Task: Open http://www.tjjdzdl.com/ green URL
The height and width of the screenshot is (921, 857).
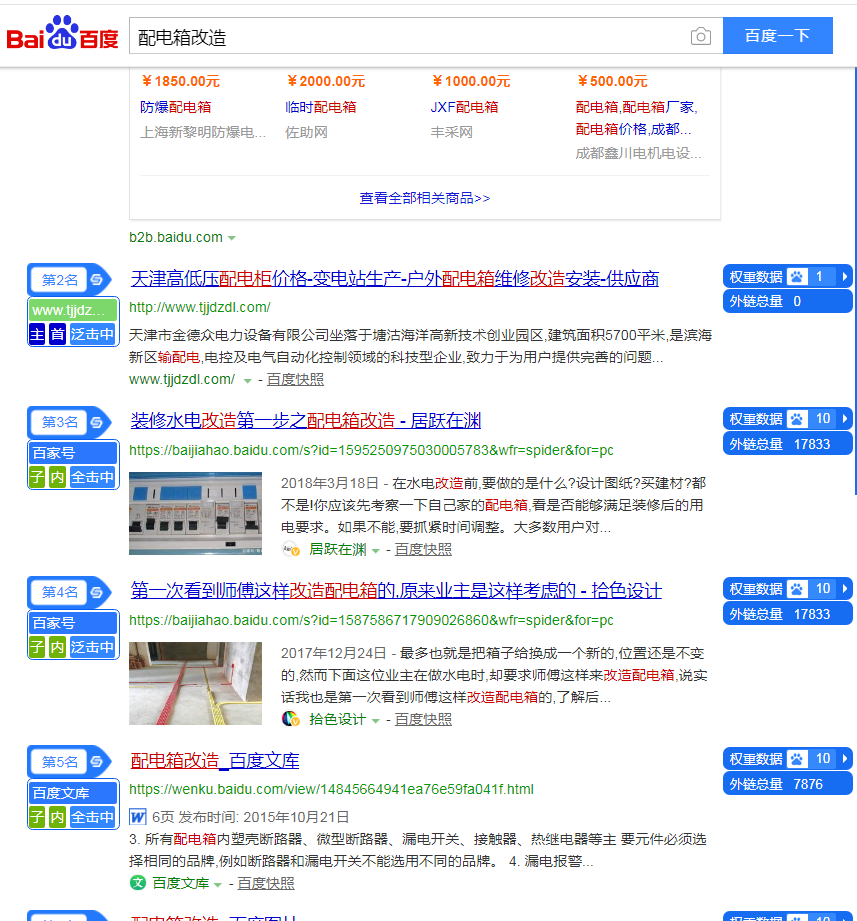Action: click(200, 307)
